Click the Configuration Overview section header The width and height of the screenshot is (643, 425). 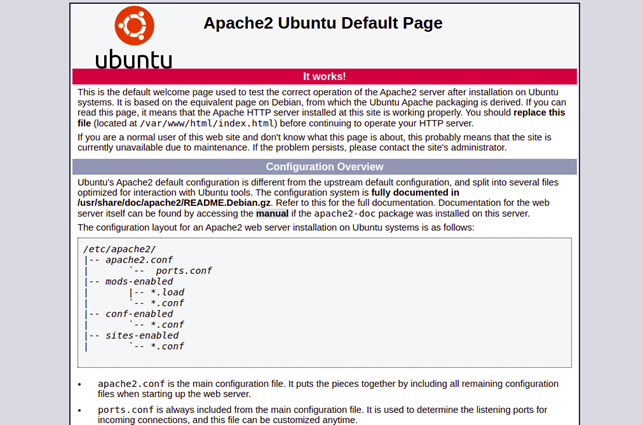click(x=324, y=167)
